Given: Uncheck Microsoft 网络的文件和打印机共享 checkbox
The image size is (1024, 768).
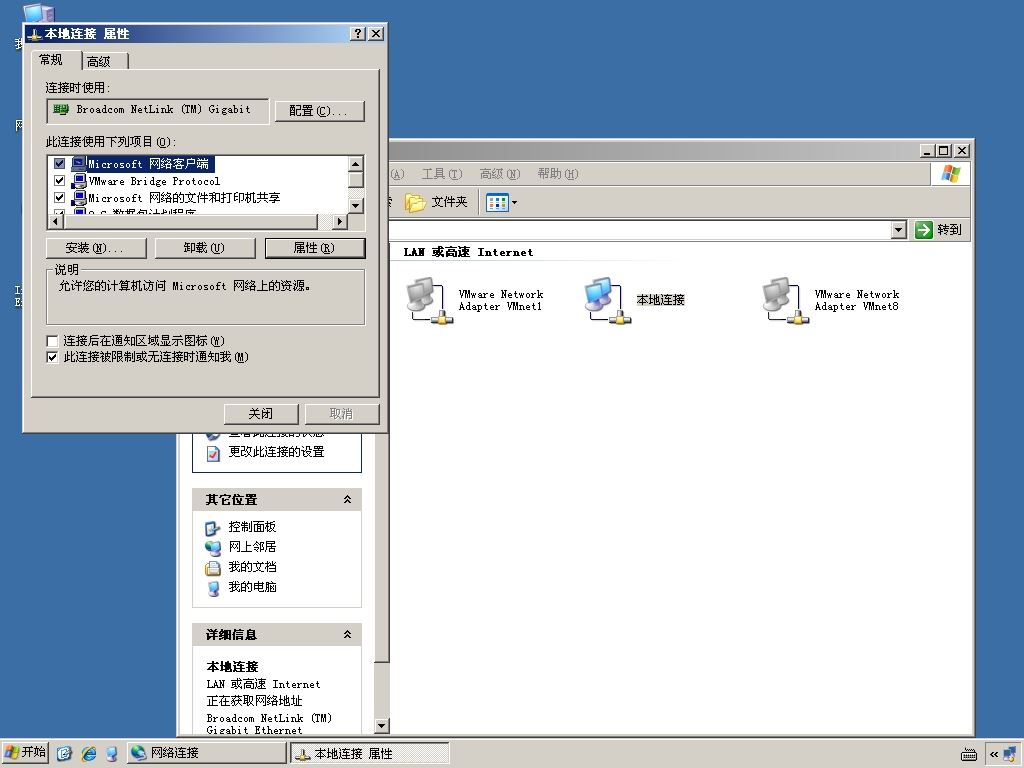Looking at the screenshot, I should [x=59, y=197].
